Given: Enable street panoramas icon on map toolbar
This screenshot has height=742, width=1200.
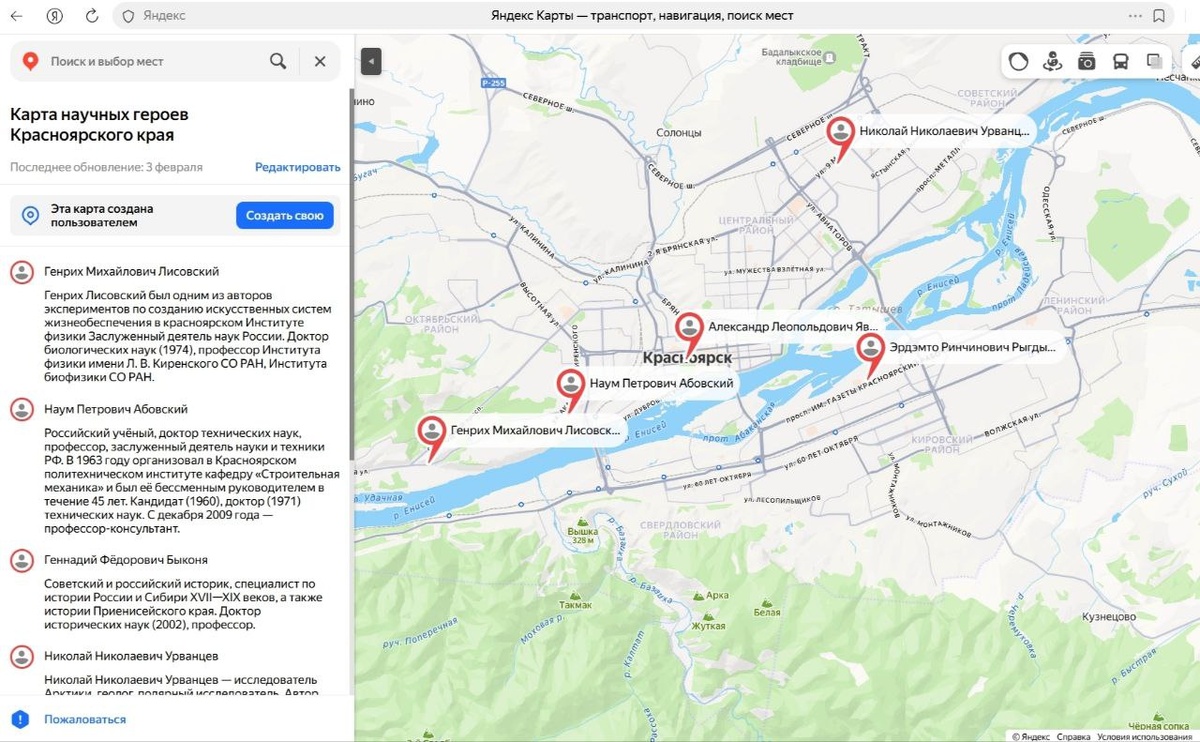Looking at the screenshot, I should [x=1052, y=61].
